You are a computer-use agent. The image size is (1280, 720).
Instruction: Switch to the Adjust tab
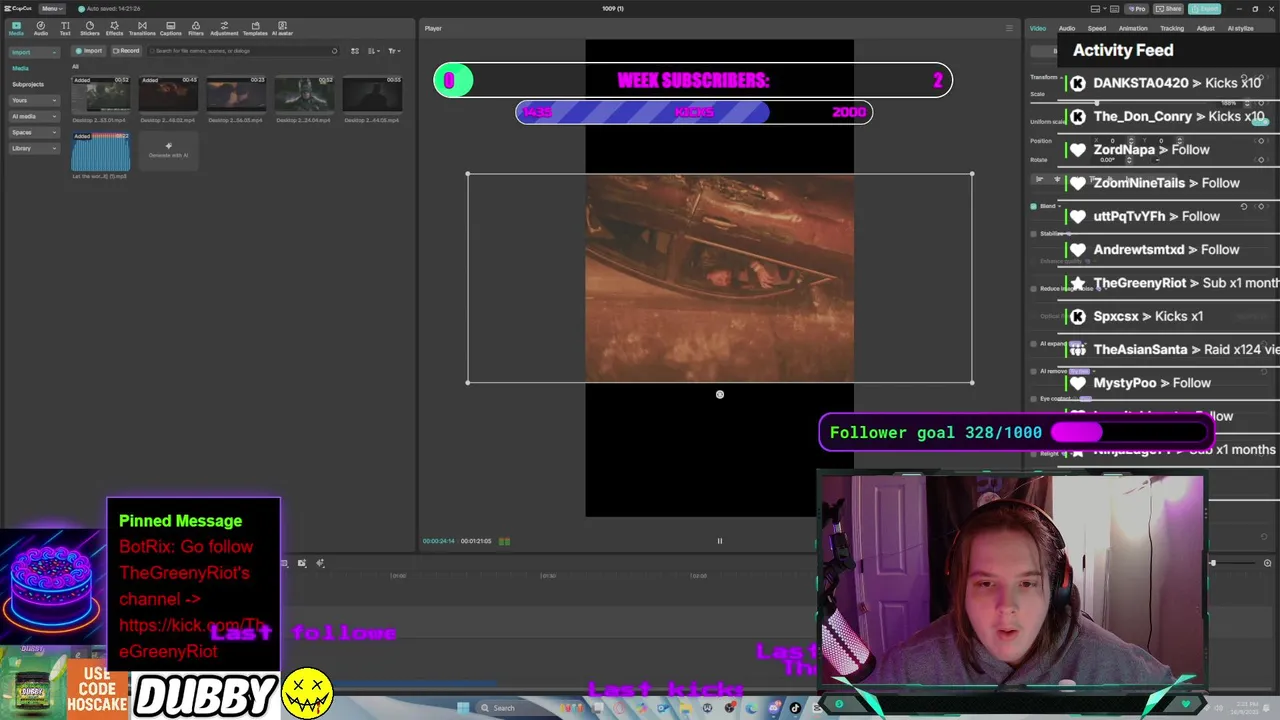1206,28
